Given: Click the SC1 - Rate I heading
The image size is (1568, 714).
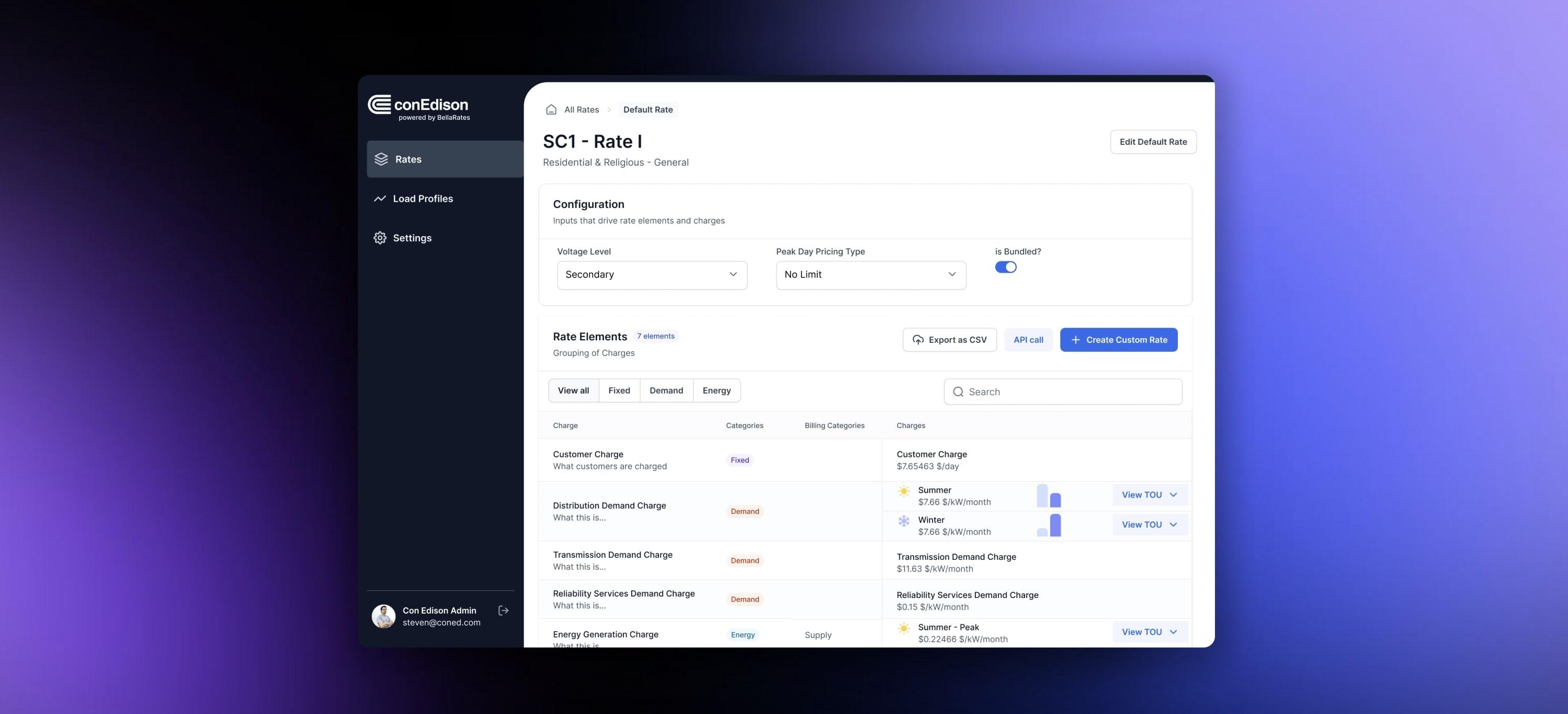Looking at the screenshot, I should [592, 141].
